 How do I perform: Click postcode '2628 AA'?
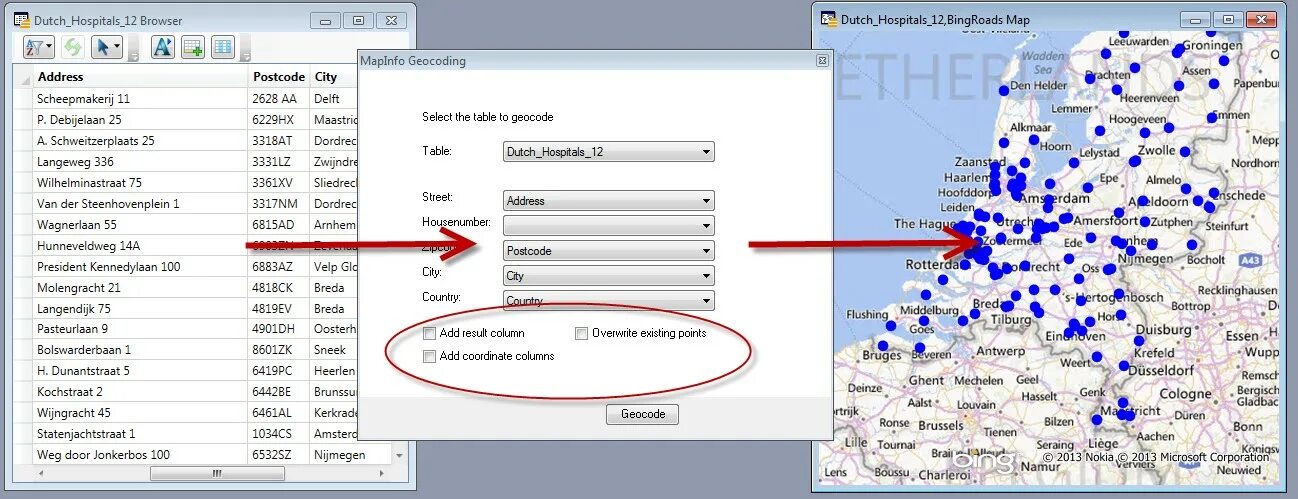click(279, 99)
